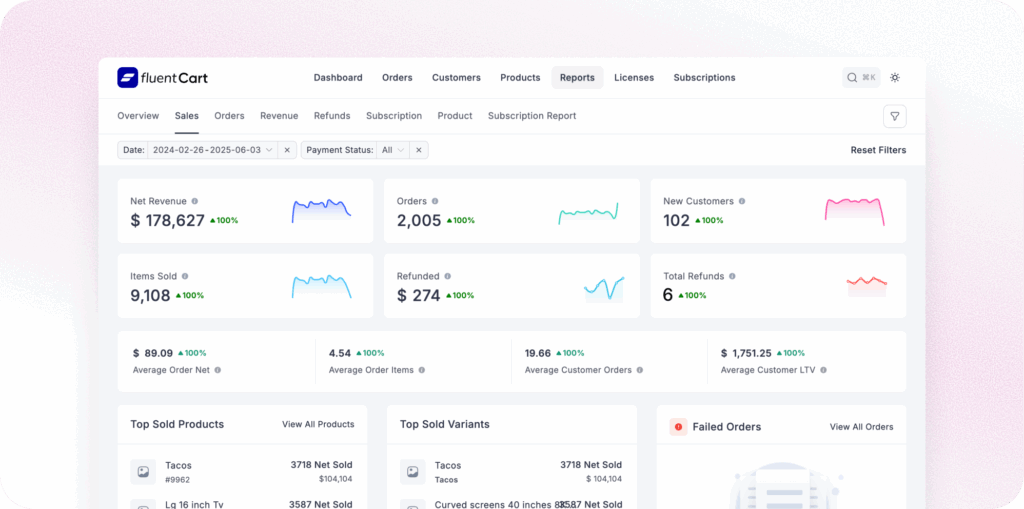Click View All Products link
This screenshot has width=1024, height=509.
coord(318,425)
